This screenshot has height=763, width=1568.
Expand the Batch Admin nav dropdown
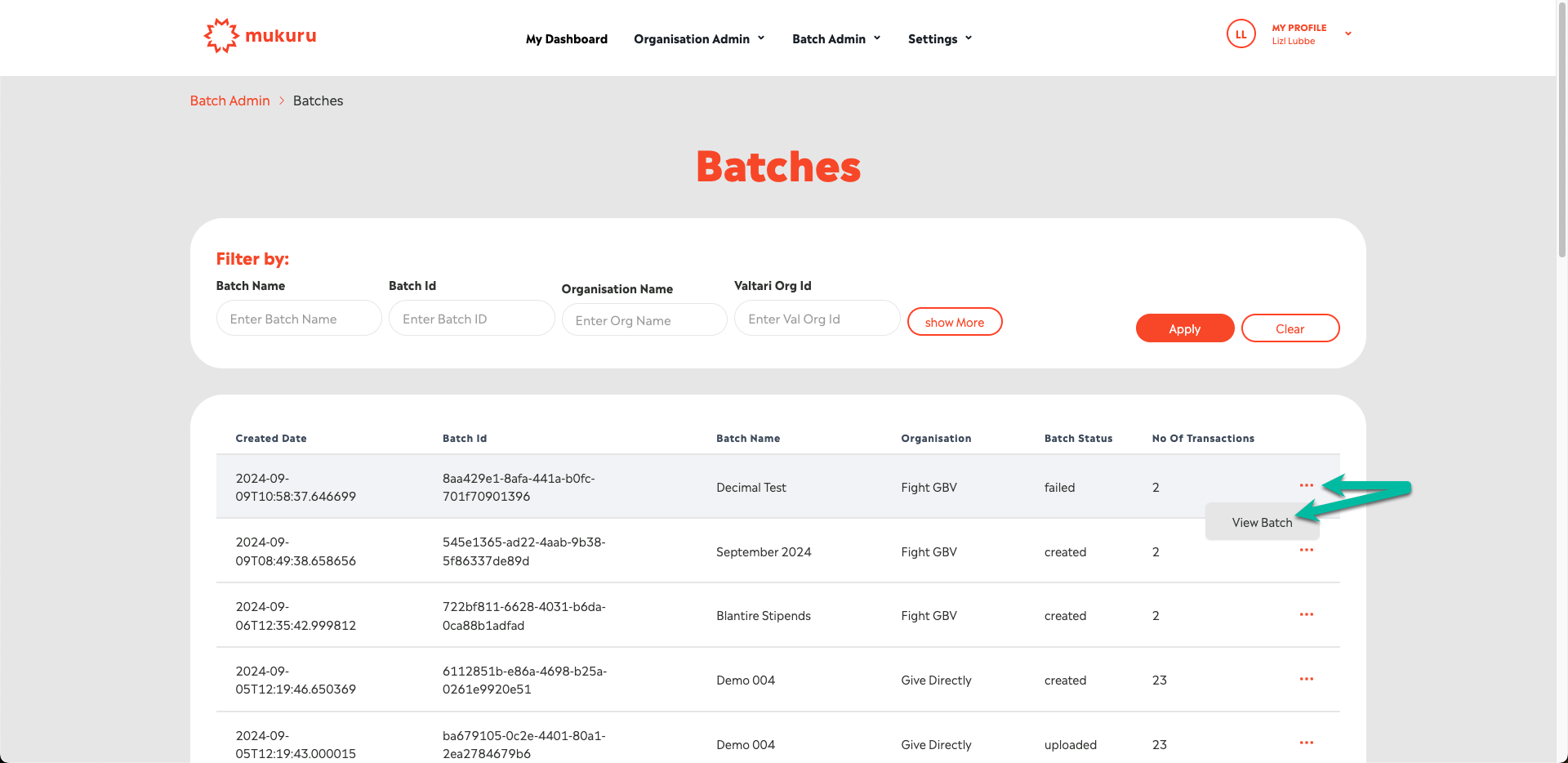[x=836, y=39]
